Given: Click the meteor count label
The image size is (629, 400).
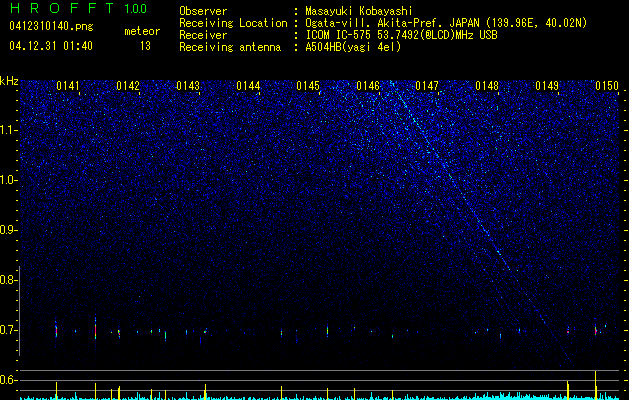Looking at the screenshot, I should [142, 31].
